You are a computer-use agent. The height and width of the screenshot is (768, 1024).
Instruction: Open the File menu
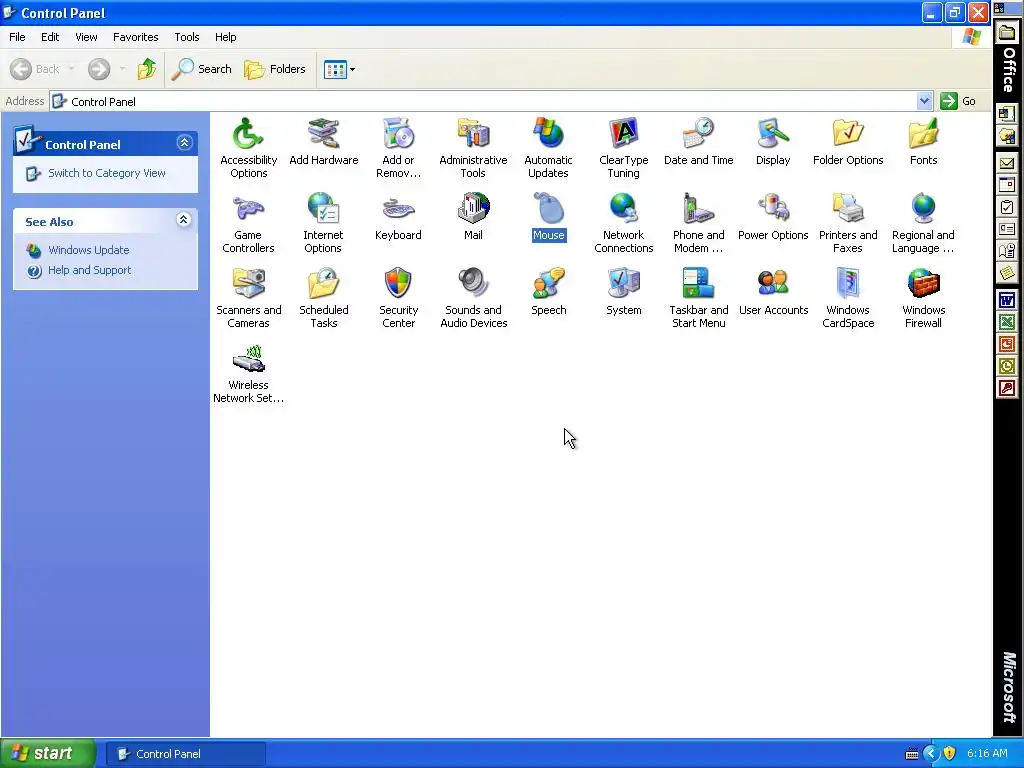click(17, 37)
